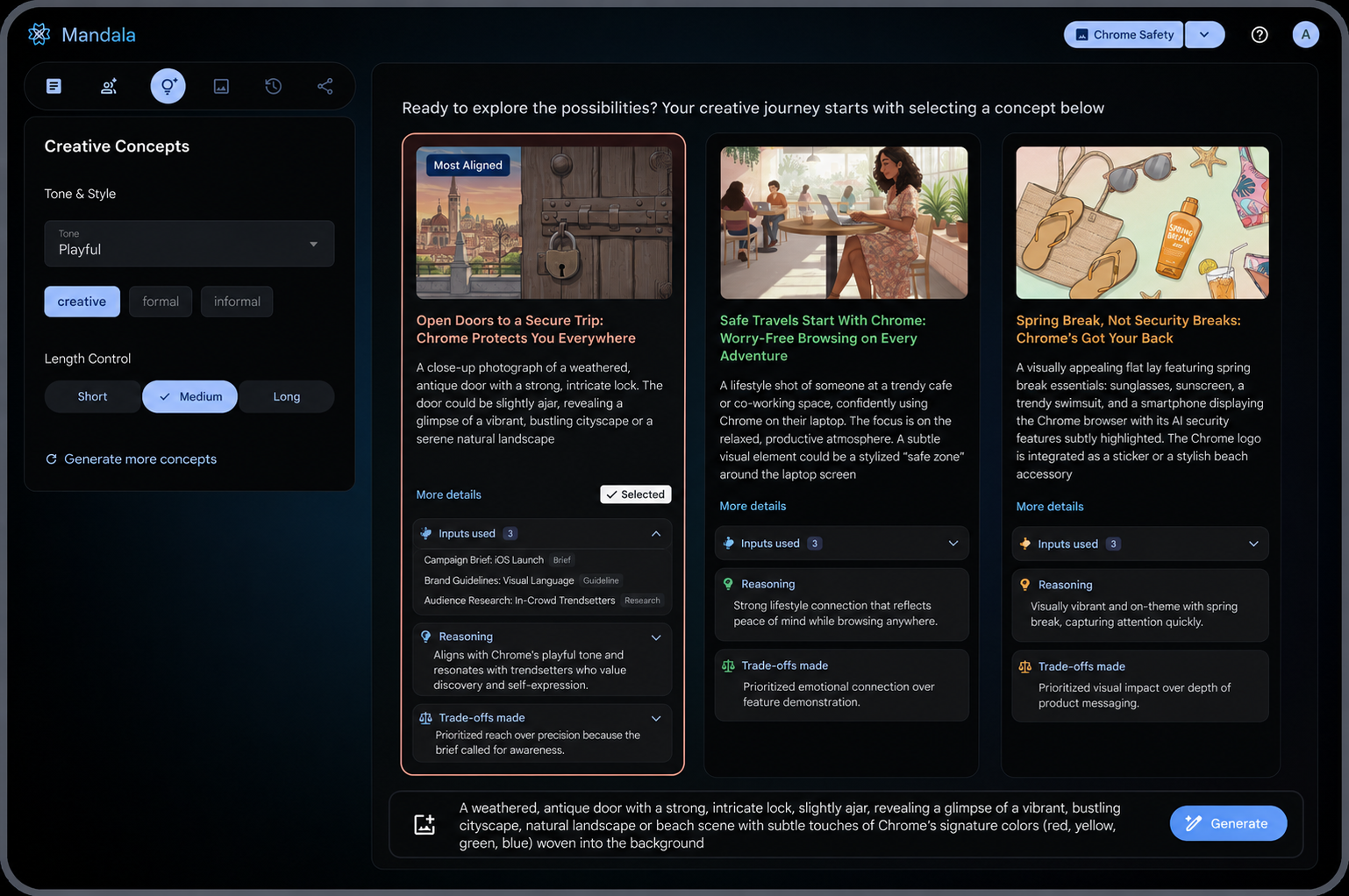Open More details on Safe Travels card
The width and height of the screenshot is (1349, 896).
point(753,506)
